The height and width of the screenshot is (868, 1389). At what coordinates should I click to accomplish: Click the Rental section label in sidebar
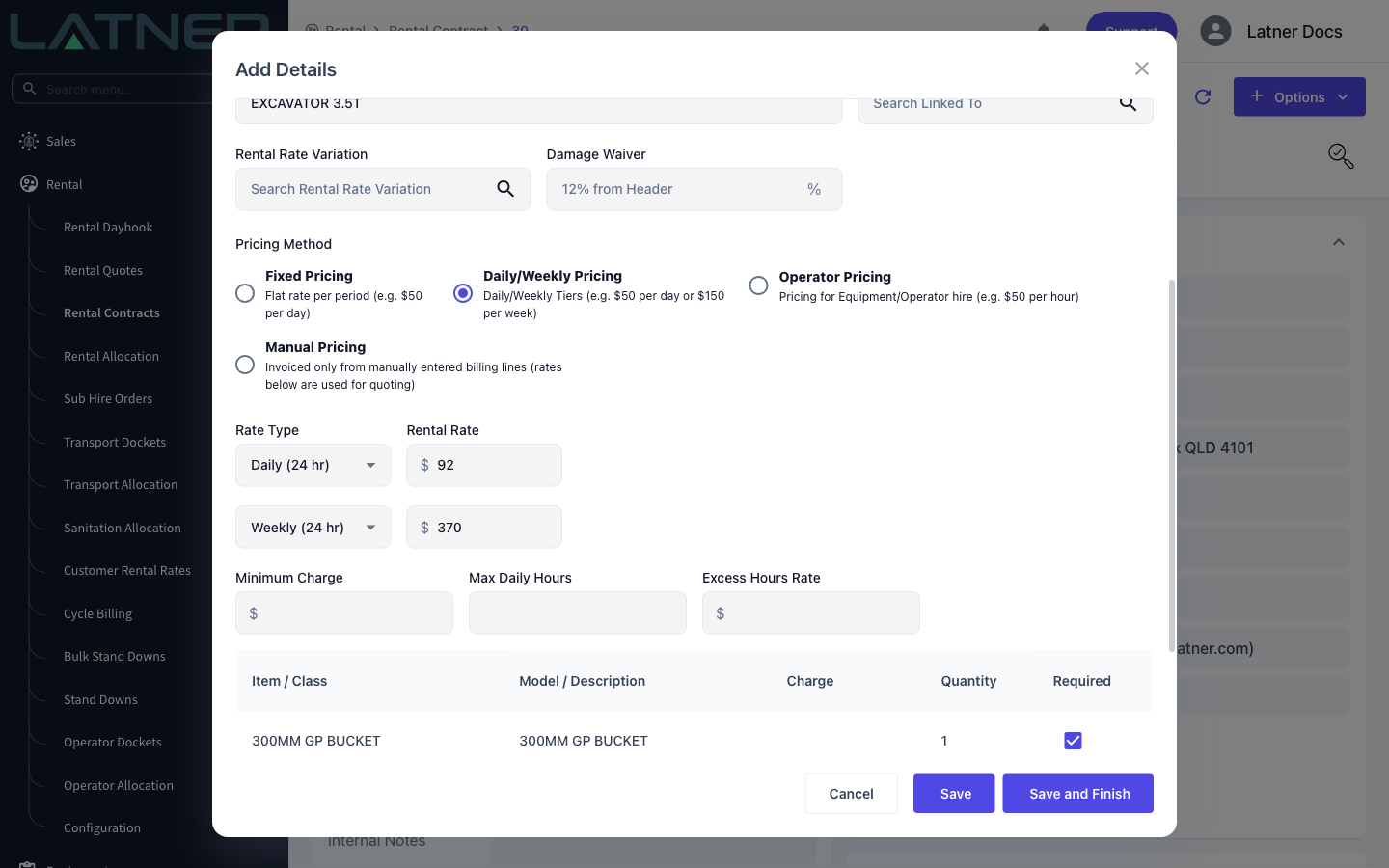[x=65, y=185]
